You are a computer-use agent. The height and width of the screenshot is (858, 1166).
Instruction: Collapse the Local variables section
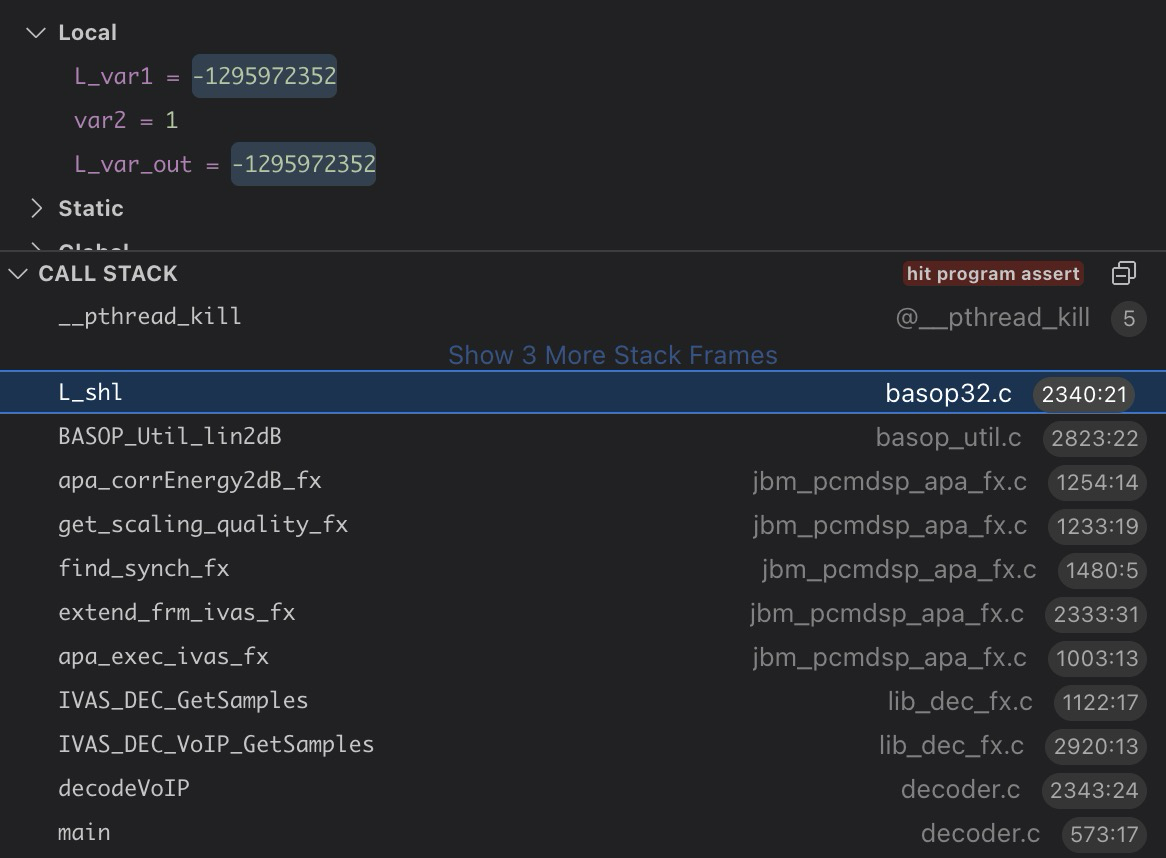[37, 33]
